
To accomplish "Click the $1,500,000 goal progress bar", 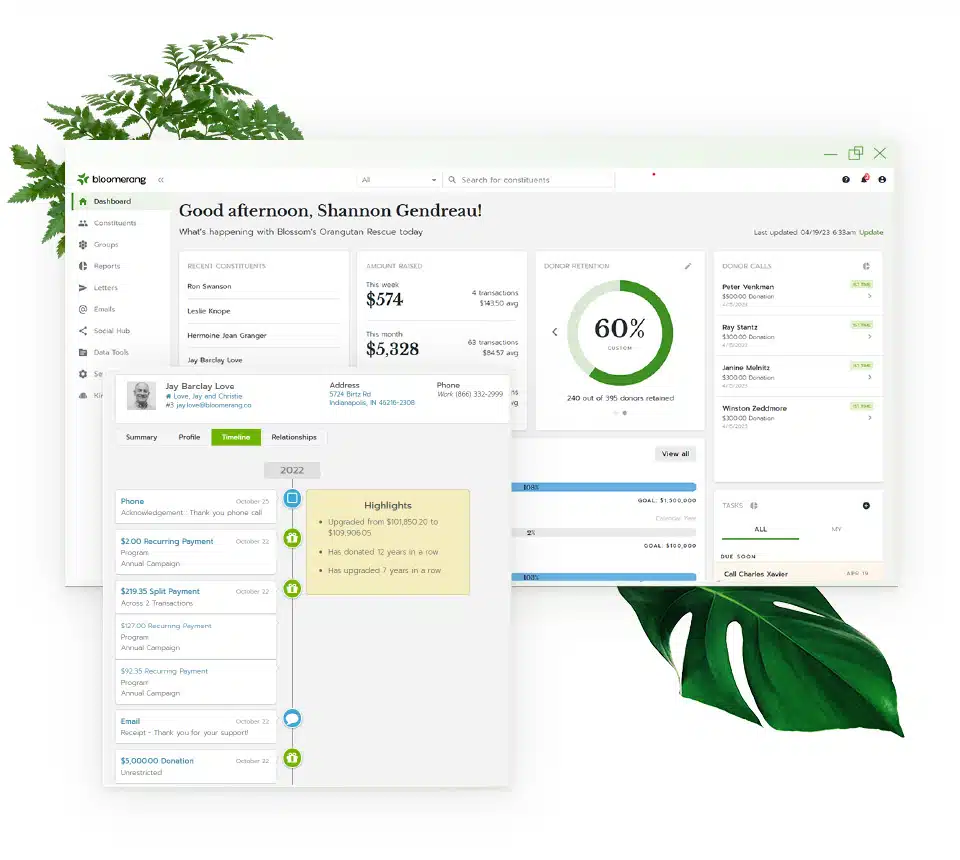I will [x=604, y=487].
